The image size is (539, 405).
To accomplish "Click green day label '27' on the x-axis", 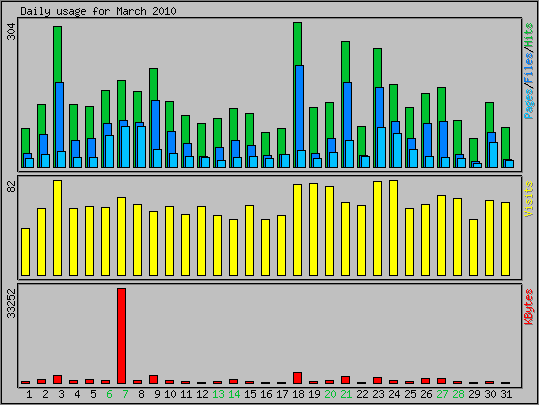I will pyautogui.click(x=442, y=394).
